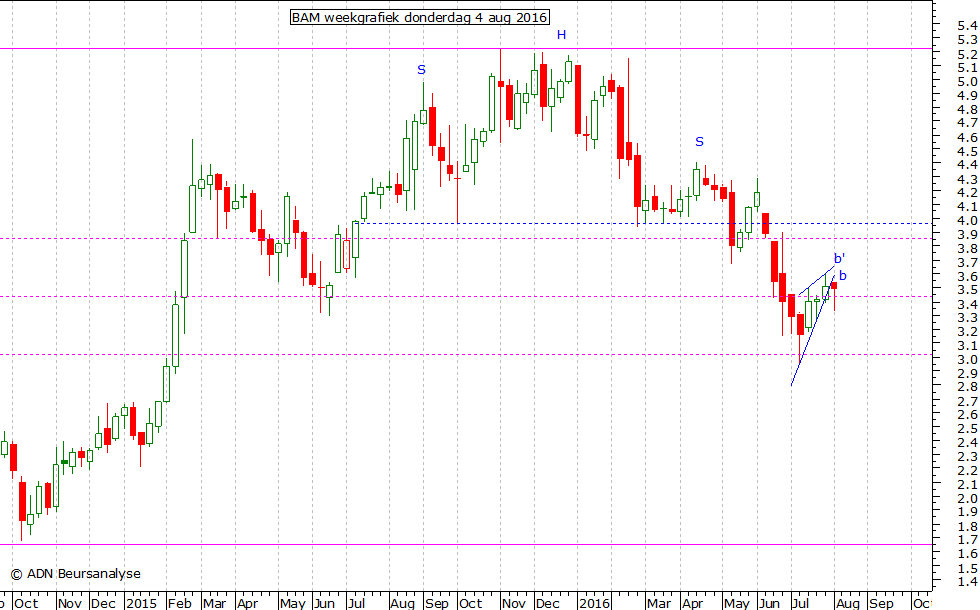Click the last red candle of the chart
Image resolution: width=980 pixels, height=610 pixels.
834,286
